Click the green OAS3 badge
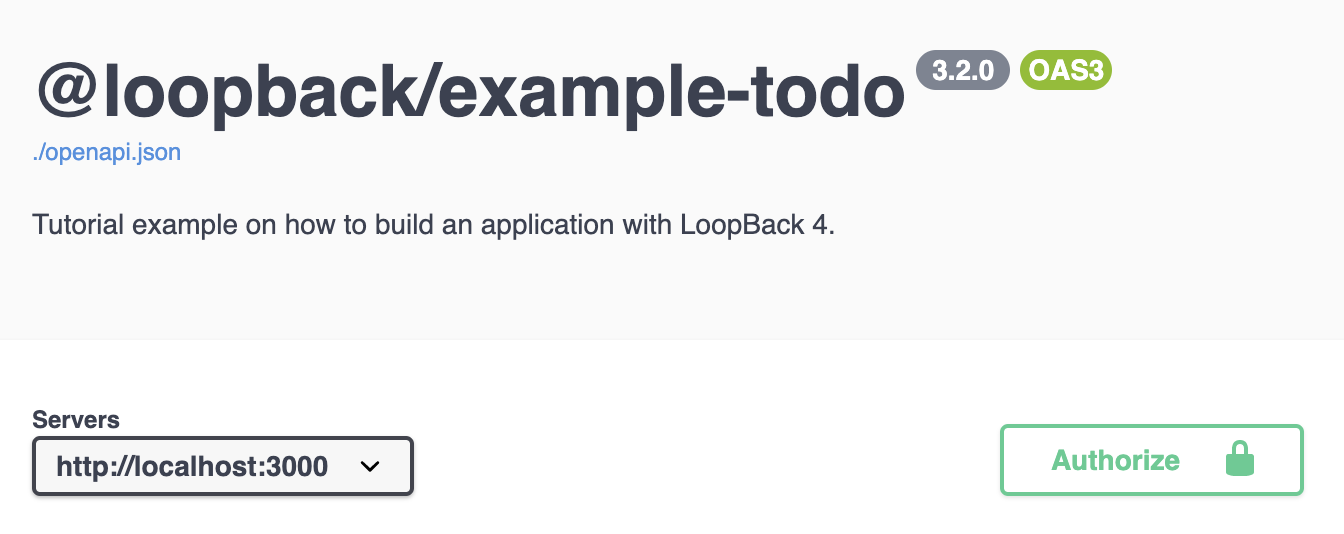 coord(1066,70)
